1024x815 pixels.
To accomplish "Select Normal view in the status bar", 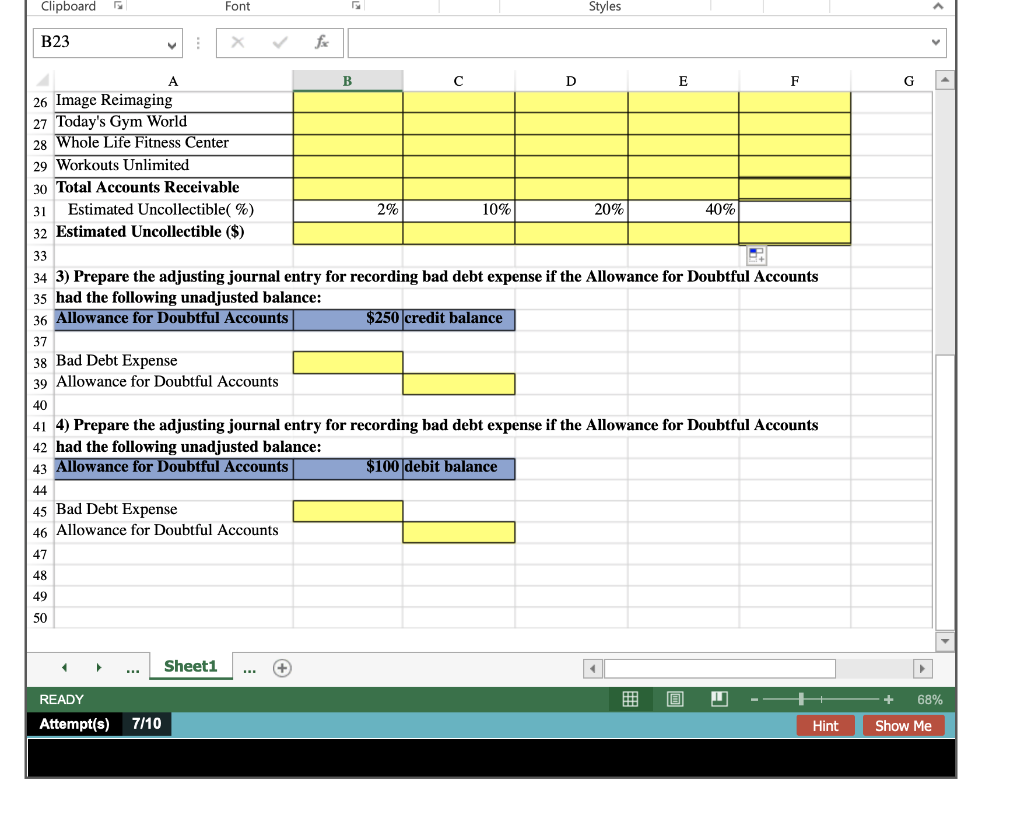I will 631,699.
